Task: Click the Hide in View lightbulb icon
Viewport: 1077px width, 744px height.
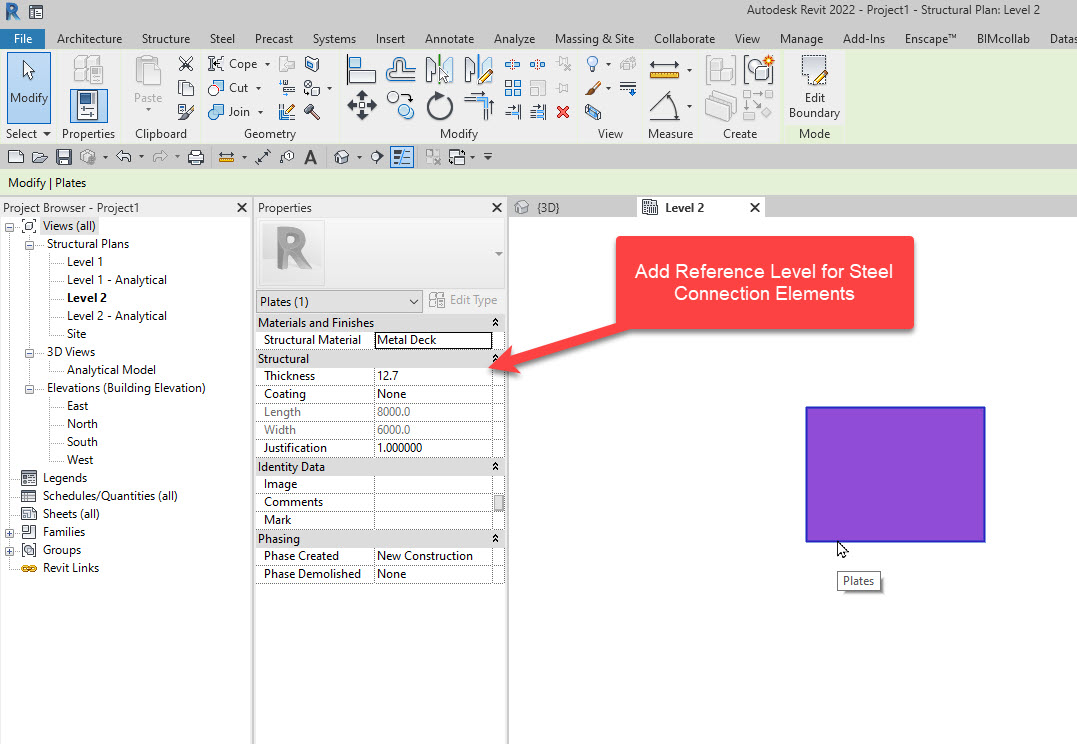Action: [593, 65]
